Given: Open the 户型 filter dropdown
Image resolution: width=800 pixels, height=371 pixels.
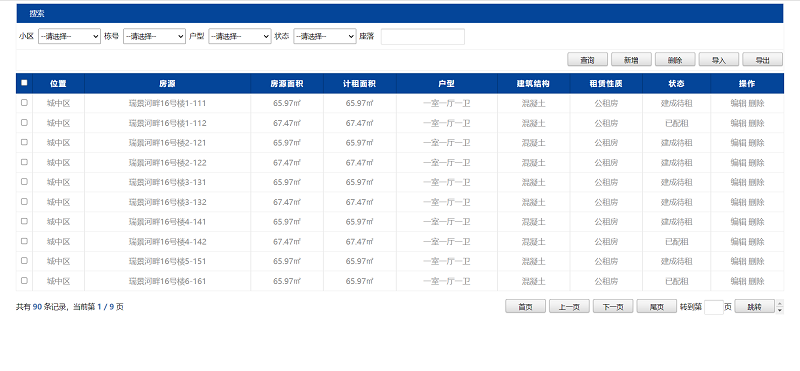Looking at the screenshot, I should pyautogui.click(x=240, y=37).
